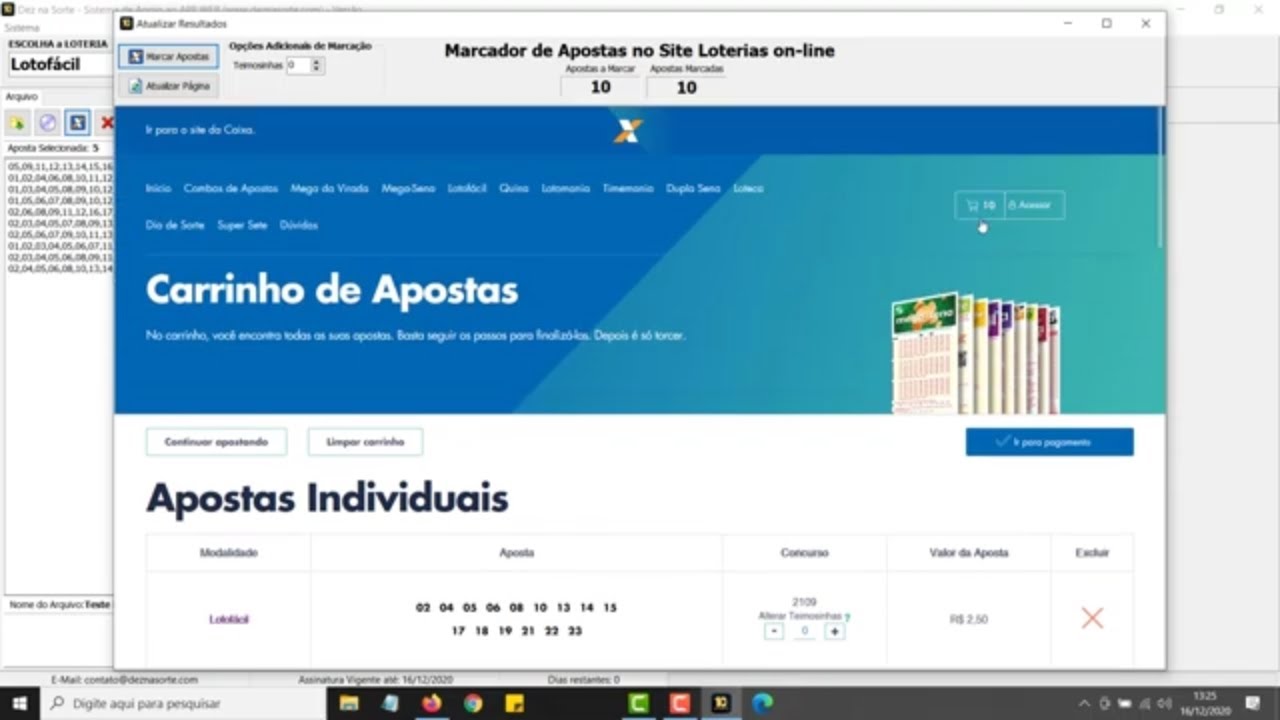This screenshot has height=720, width=1280.
Task: Select the bet row starting 02,04,05,06,08
Action: pyautogui.click(x=60, y=269)
